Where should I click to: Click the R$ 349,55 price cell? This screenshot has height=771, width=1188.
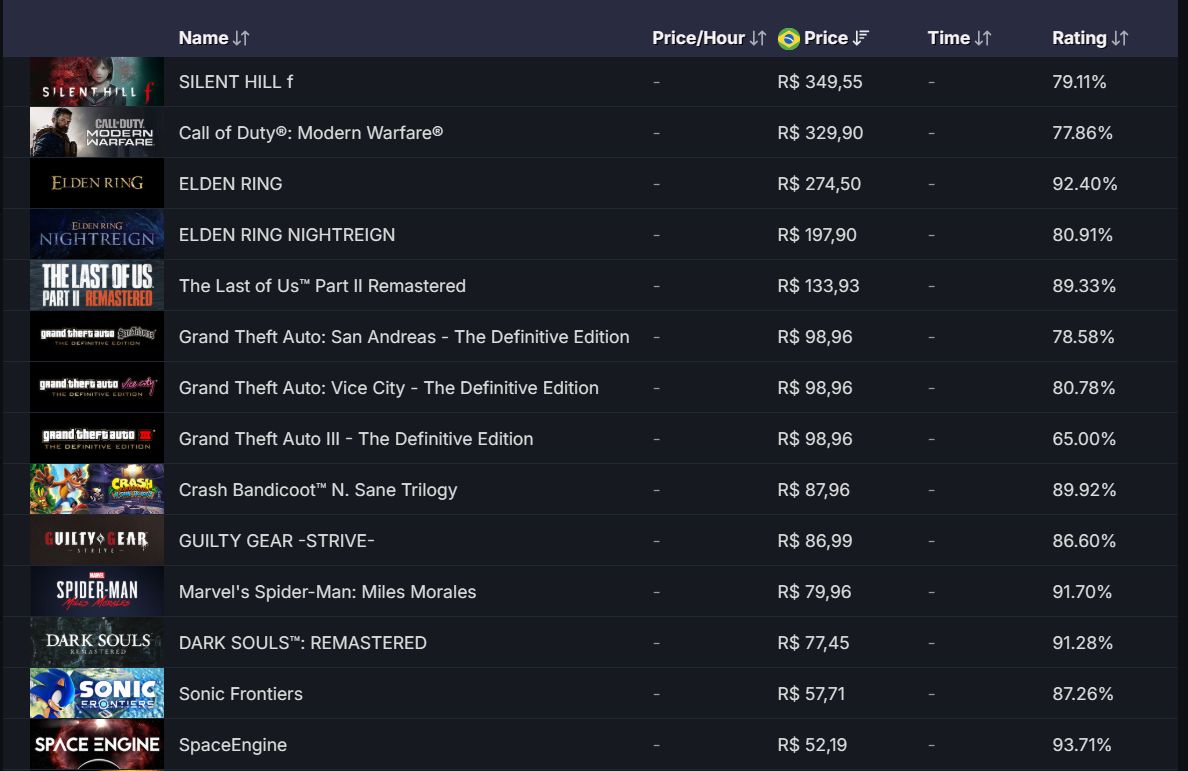pos(820,82)
